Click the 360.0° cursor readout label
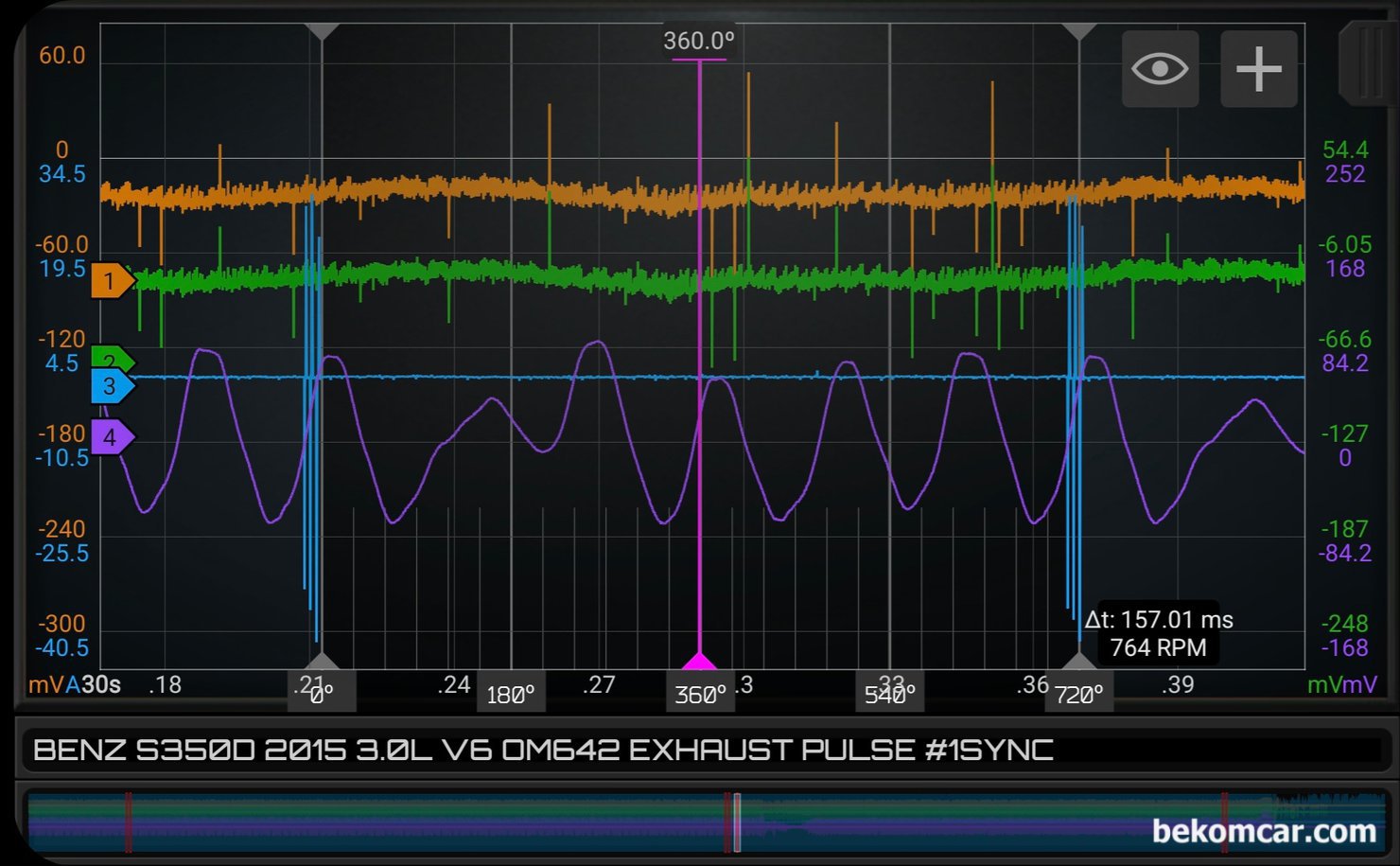The height and width of the screenshot is (866, 1400). pyautogui.click(x=699, y=41)
